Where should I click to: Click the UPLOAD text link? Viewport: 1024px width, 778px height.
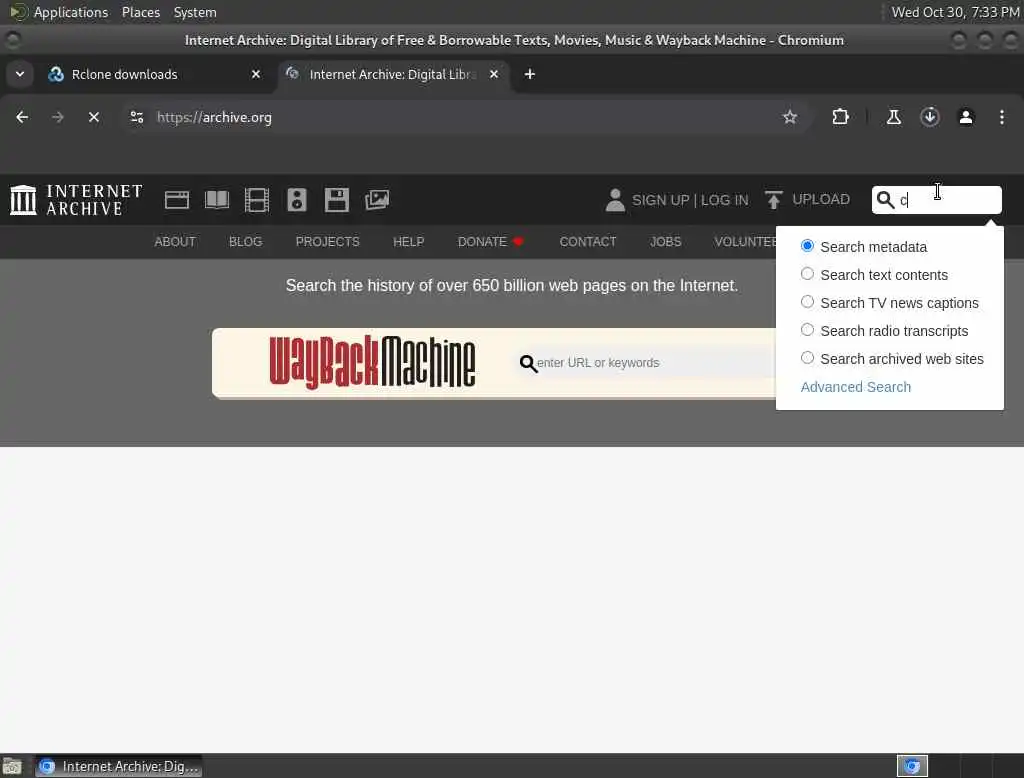pyautogui.click(x=821, y=199)
